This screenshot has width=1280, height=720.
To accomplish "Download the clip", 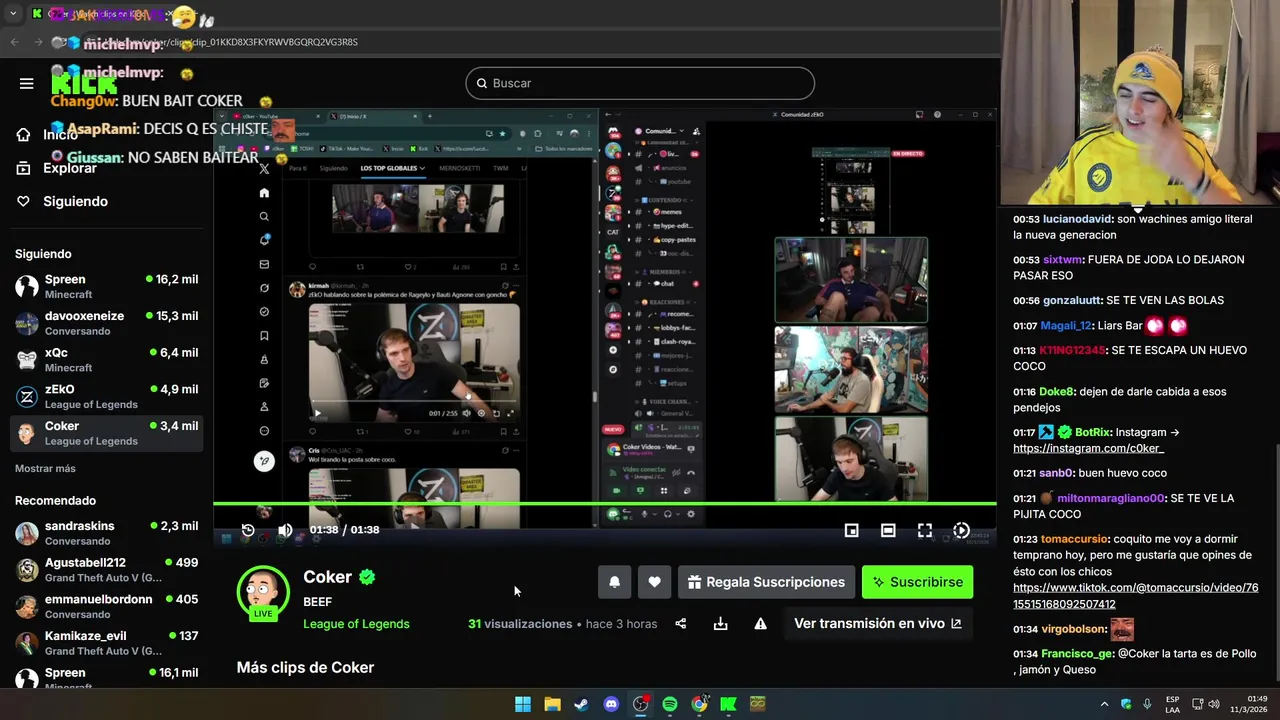I will tap(720, 624).
